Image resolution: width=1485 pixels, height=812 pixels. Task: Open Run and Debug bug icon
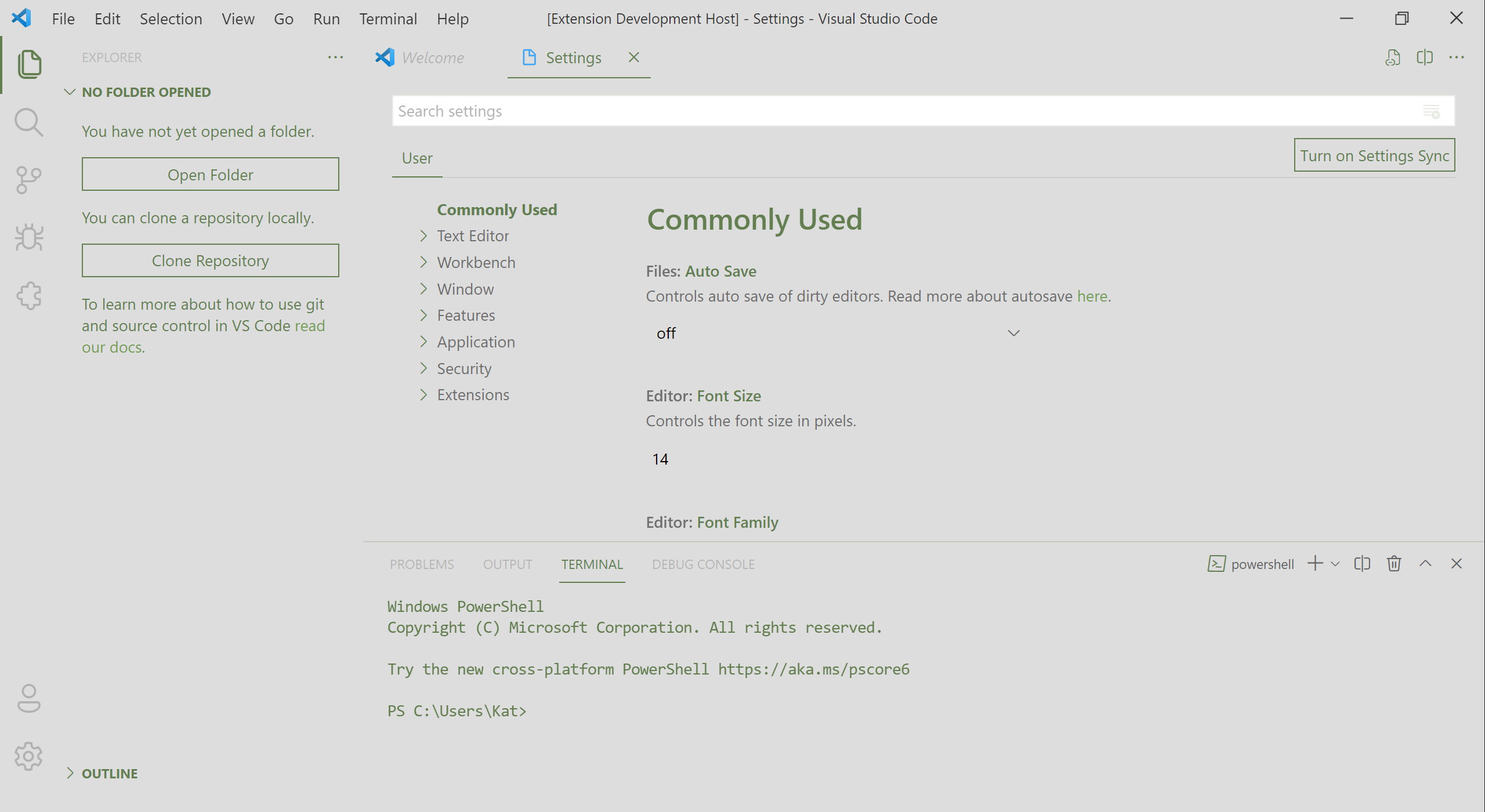(28, 237)
